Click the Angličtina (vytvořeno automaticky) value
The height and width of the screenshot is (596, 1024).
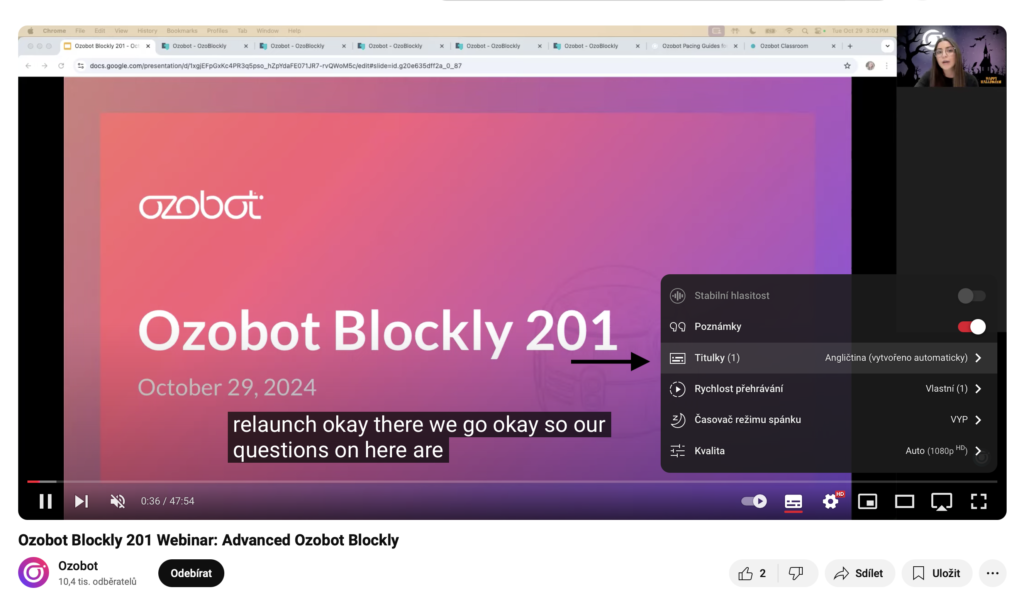pos(896,358)
